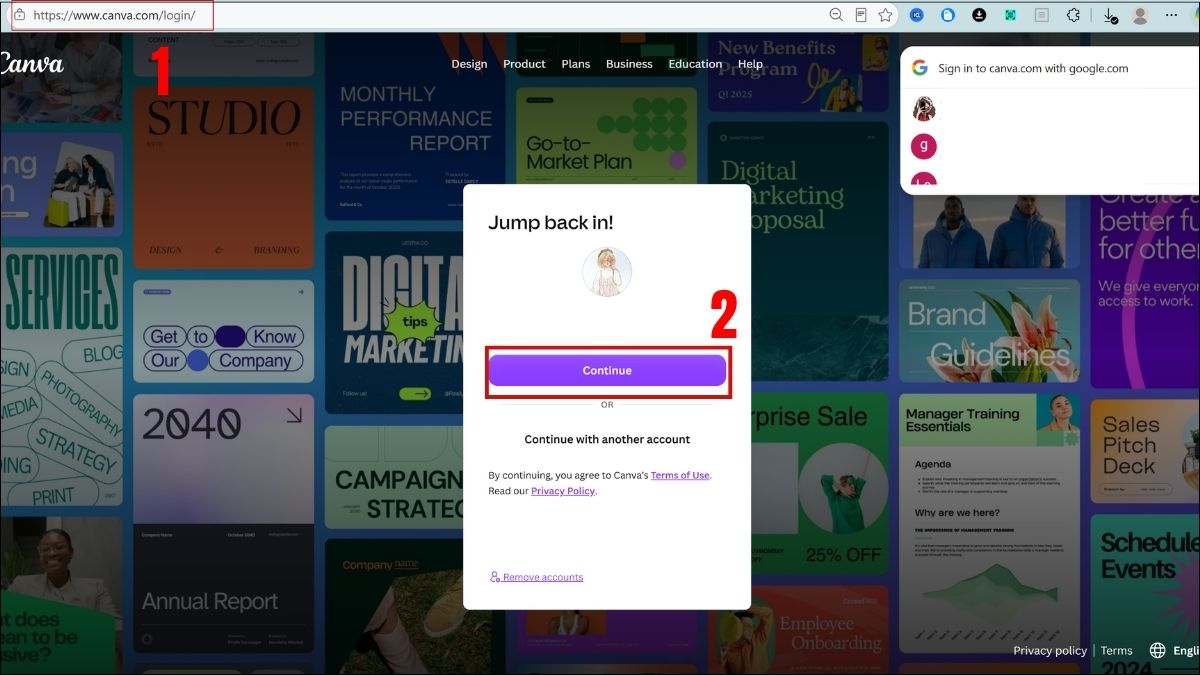Click the 'Jump back in!' heading
This screenshot has height=675, width=1200.
pyautogui.click(x=551, y=223)
